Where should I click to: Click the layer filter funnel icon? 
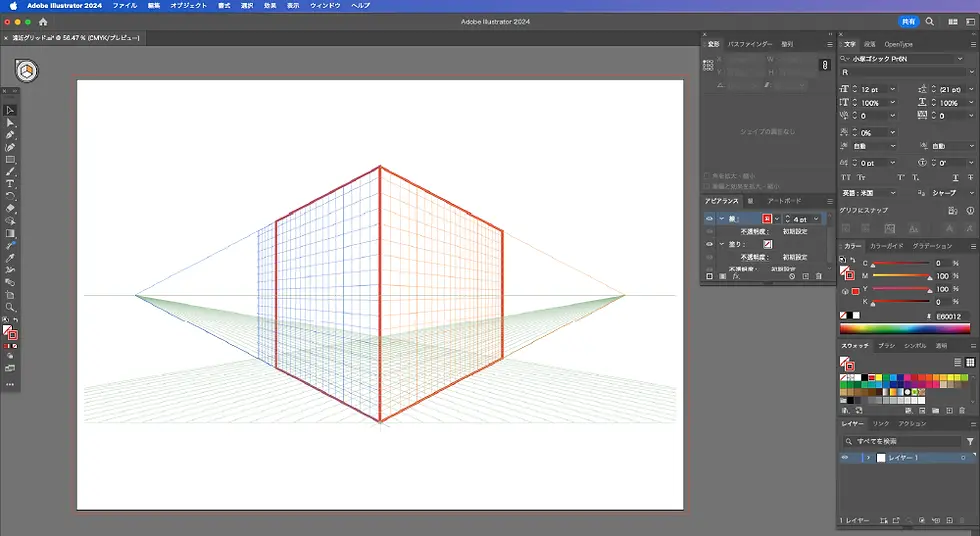(x=969, y=441)
